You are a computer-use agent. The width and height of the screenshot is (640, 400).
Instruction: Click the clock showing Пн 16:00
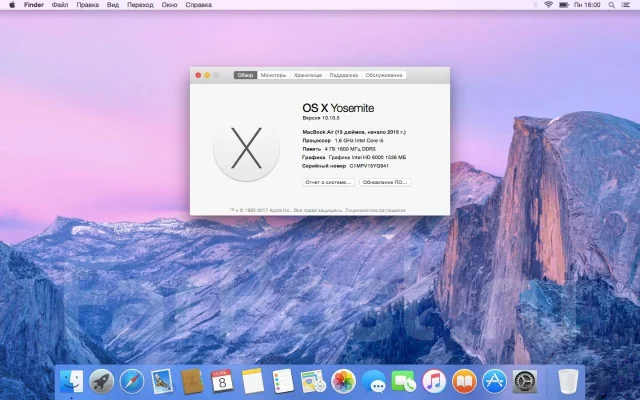point(587,5)
